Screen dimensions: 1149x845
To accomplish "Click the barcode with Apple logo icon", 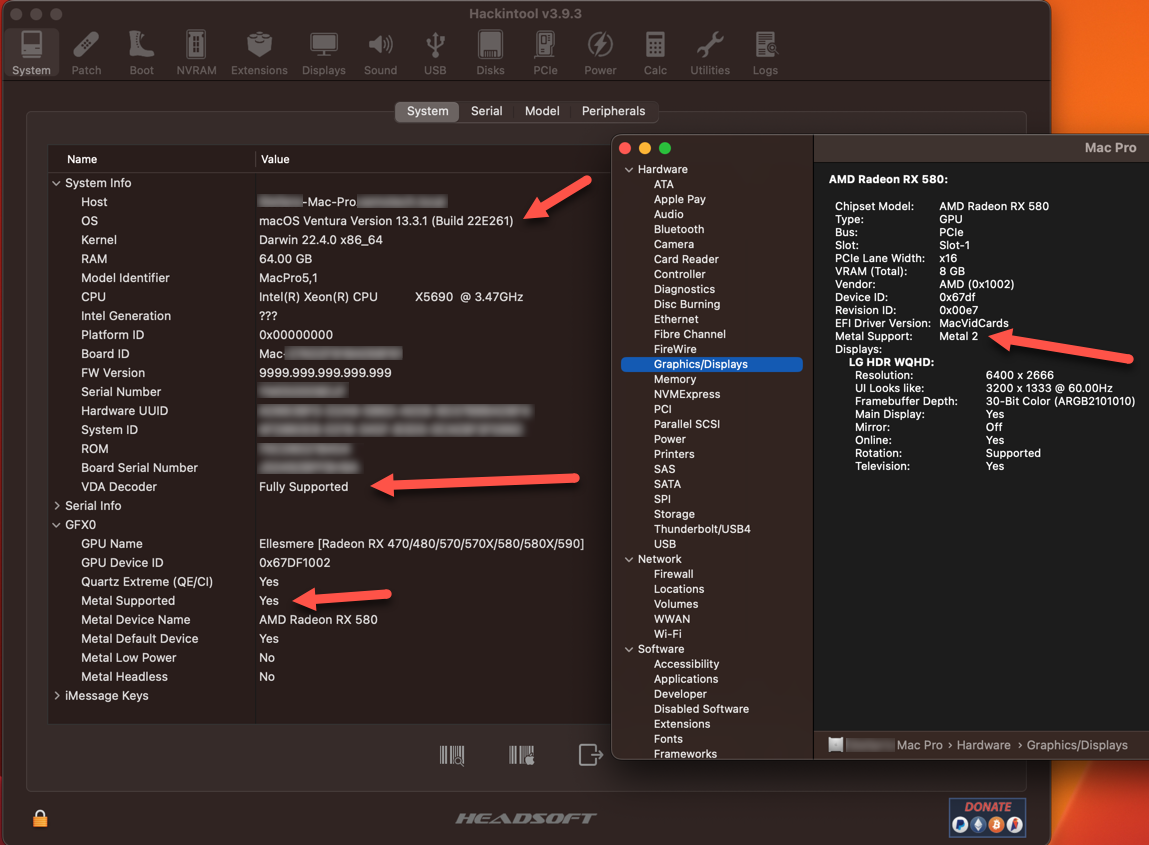I will click(x=522, y=755).
